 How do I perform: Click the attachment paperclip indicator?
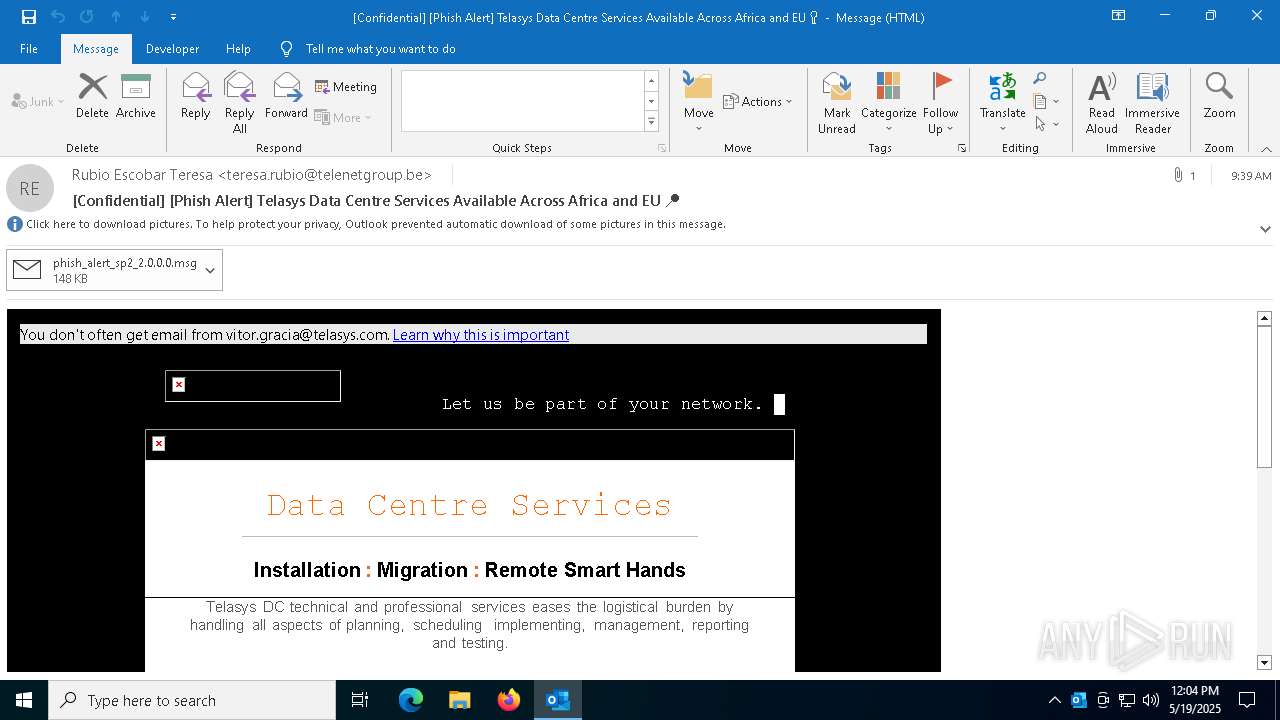tap(1184, 175)
